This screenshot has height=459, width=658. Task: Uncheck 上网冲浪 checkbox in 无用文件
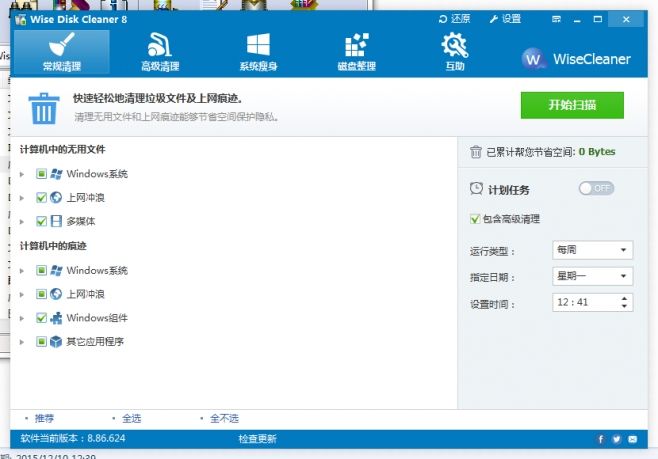tap(41, 197)
